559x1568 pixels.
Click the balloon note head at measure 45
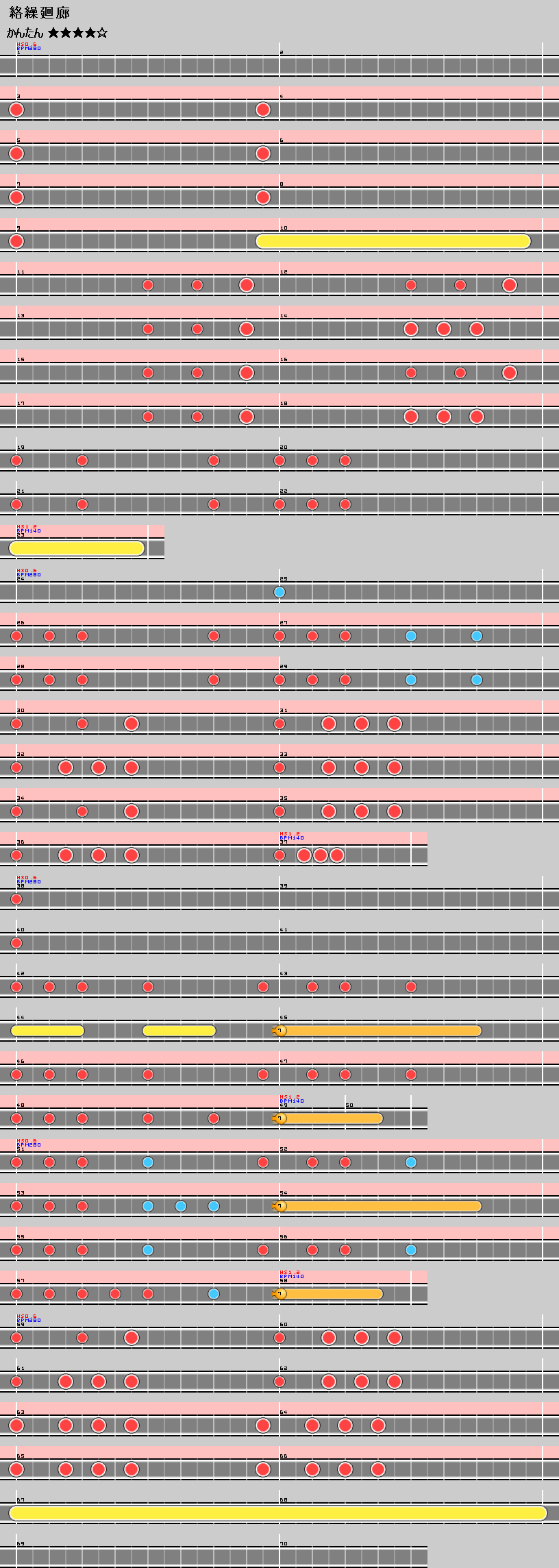(279, 1031)
